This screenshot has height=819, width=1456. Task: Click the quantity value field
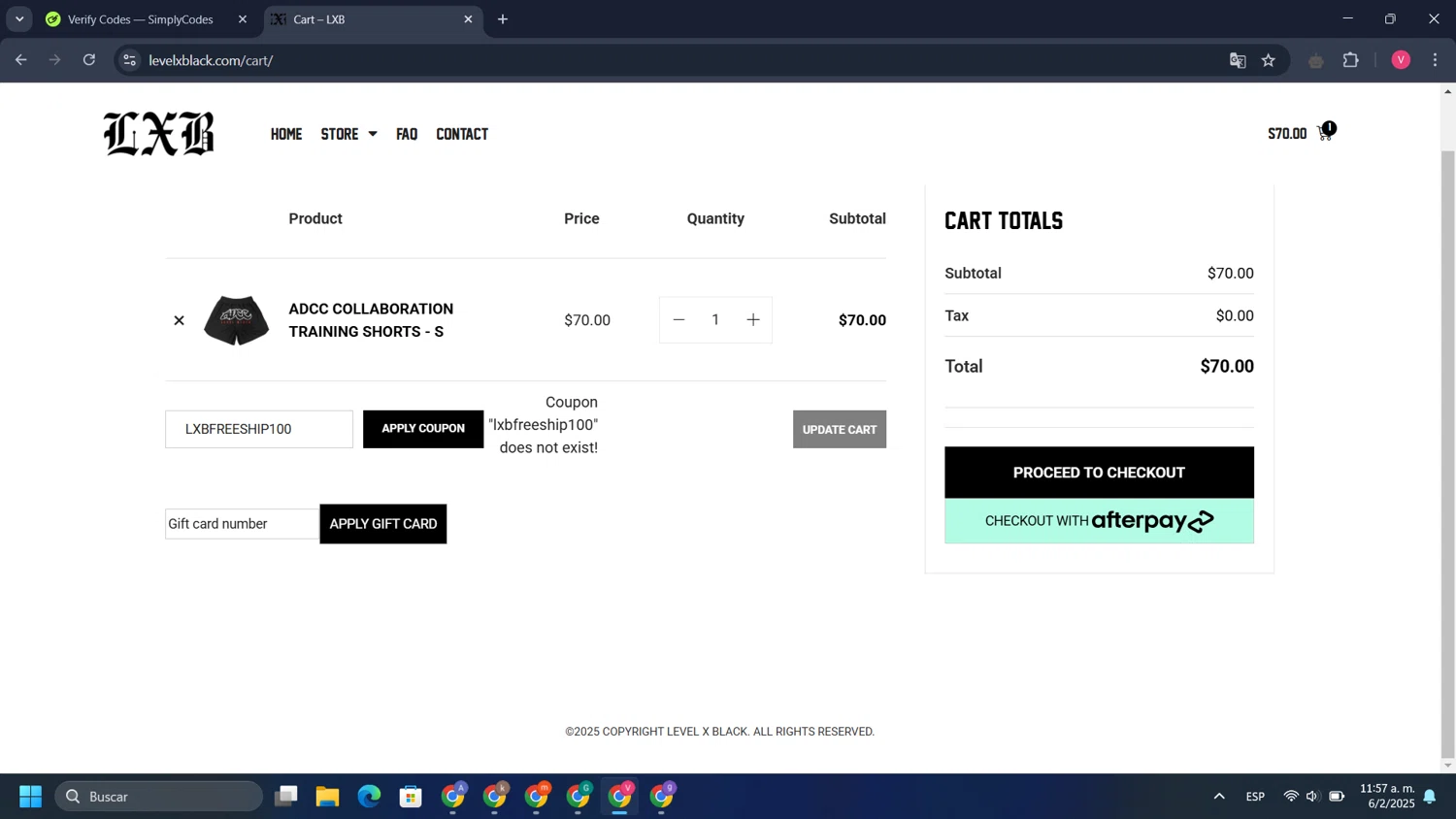(715, 319)
